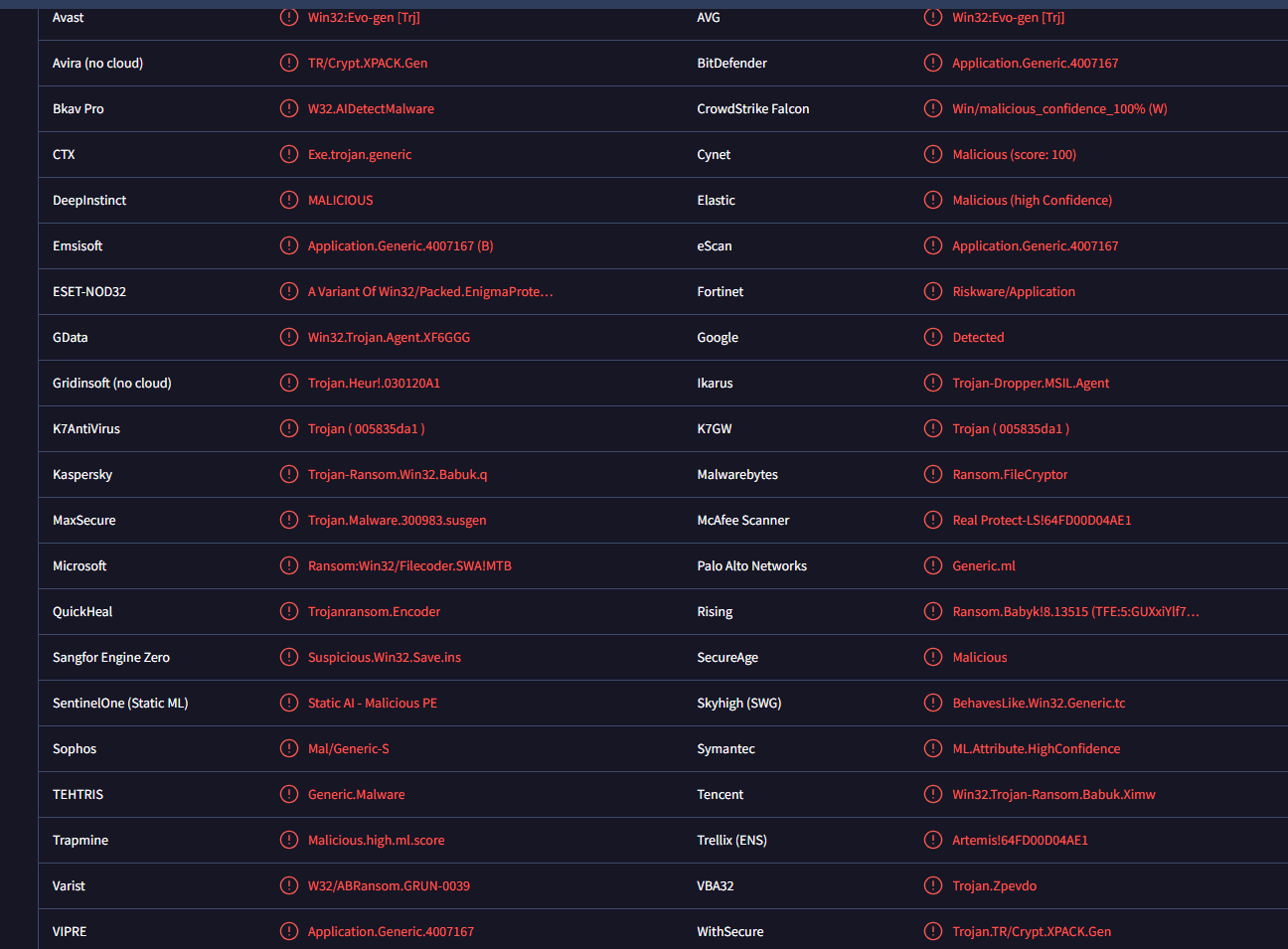This screenshot has width=1288, height=949.
Task: Click the Trojan.Heur!.030120A1 result
Action: coord(374,383)
